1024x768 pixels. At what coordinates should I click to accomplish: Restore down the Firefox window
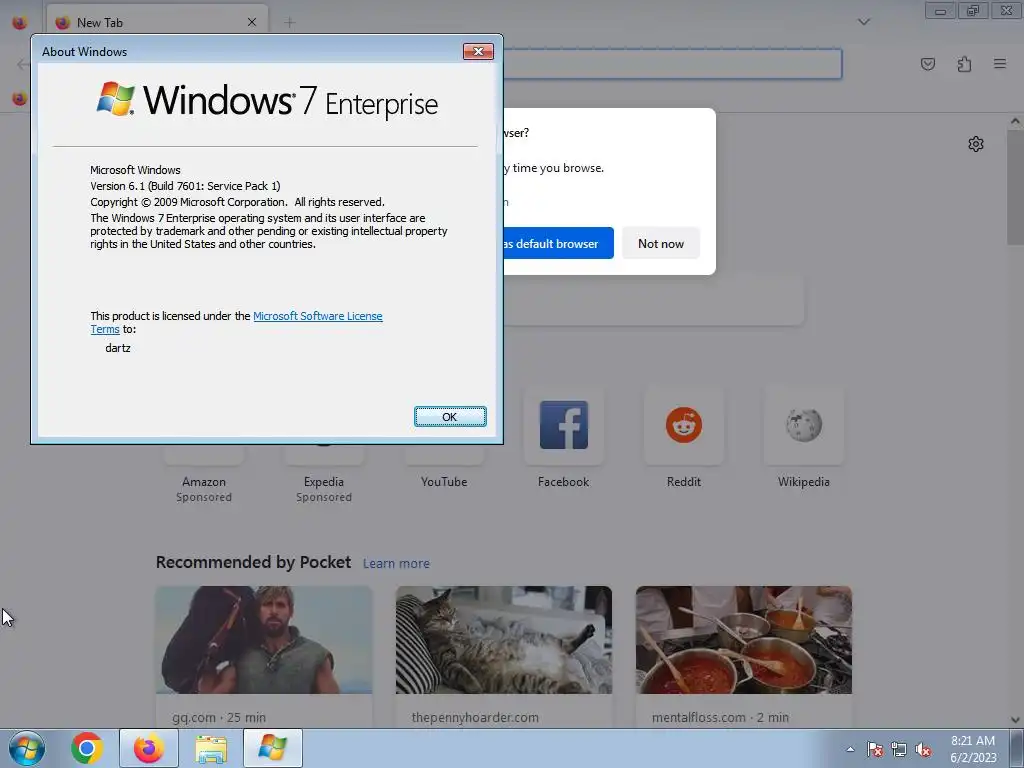973,10
